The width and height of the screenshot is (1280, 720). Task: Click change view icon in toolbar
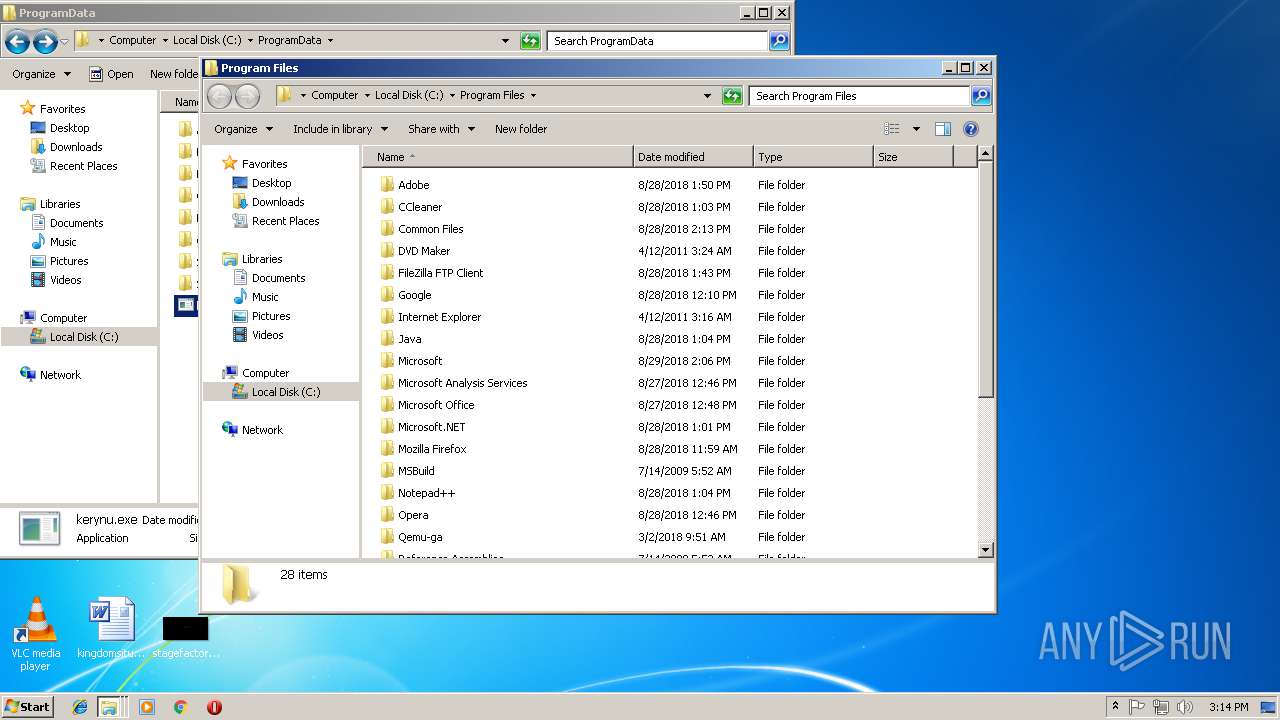[x=892, y=129]
